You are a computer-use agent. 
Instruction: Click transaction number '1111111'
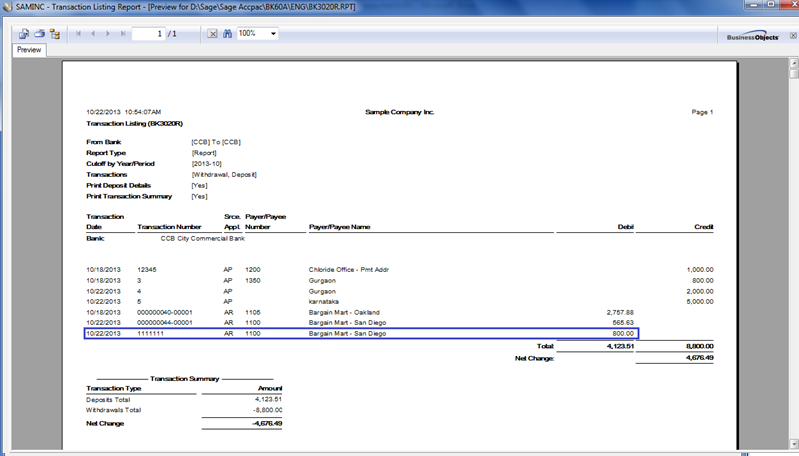coord(150,334)
